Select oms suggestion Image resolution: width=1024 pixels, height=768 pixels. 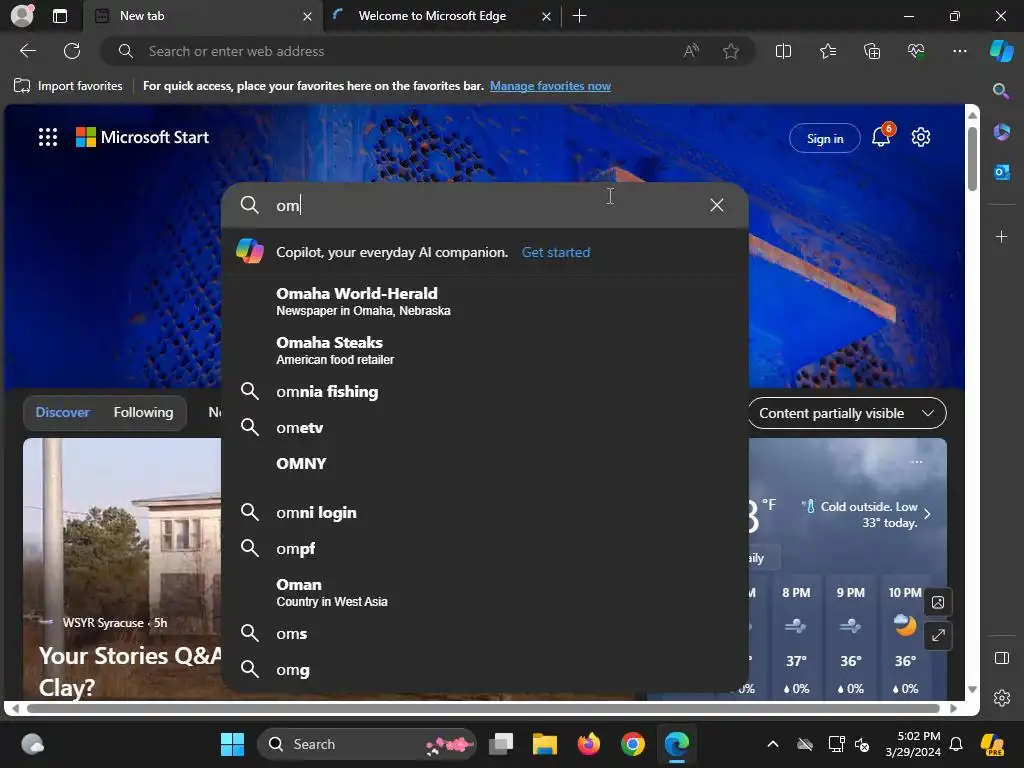coord(485,633)
